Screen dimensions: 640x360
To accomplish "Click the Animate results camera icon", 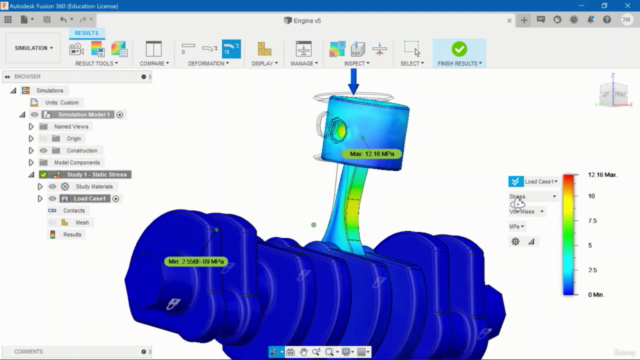I will click(76, 49).
